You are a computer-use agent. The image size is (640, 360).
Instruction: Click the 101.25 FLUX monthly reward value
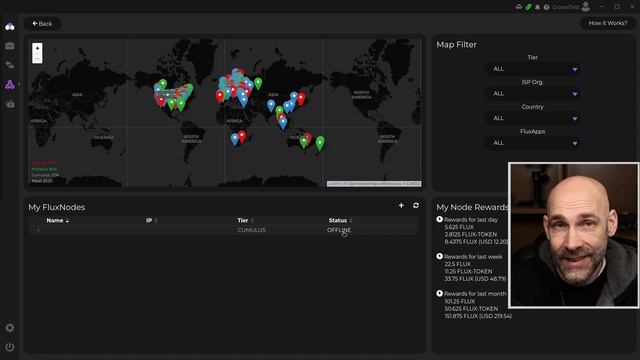[460, 301]
